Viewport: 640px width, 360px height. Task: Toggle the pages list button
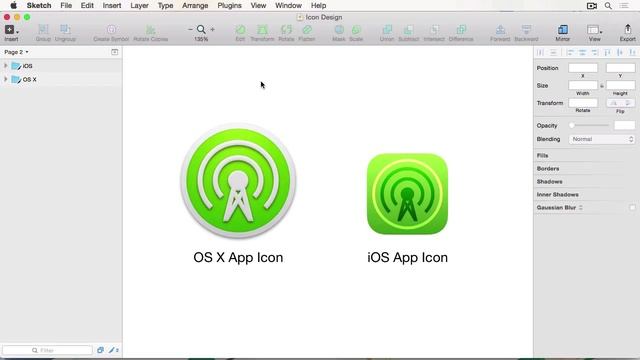(x=115, y=52)
